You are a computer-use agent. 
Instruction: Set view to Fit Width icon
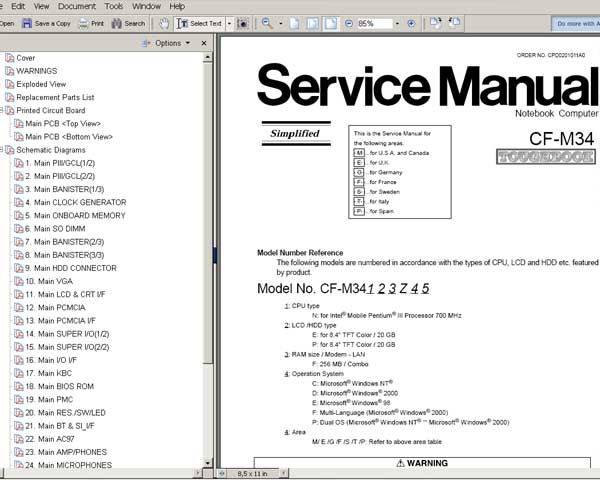click(331, 23)
